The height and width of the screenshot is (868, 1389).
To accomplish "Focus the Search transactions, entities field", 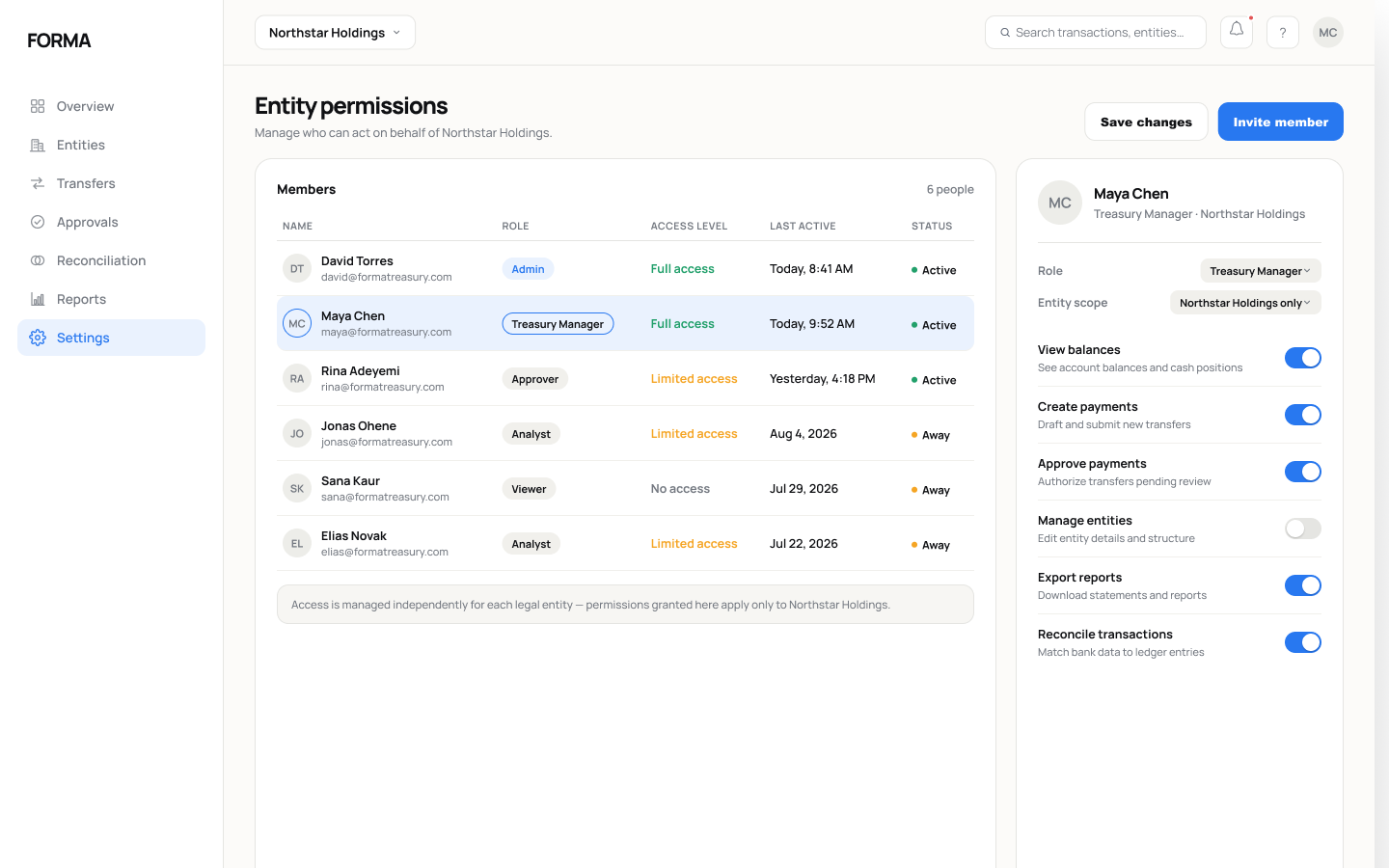I will (1096, 32).
